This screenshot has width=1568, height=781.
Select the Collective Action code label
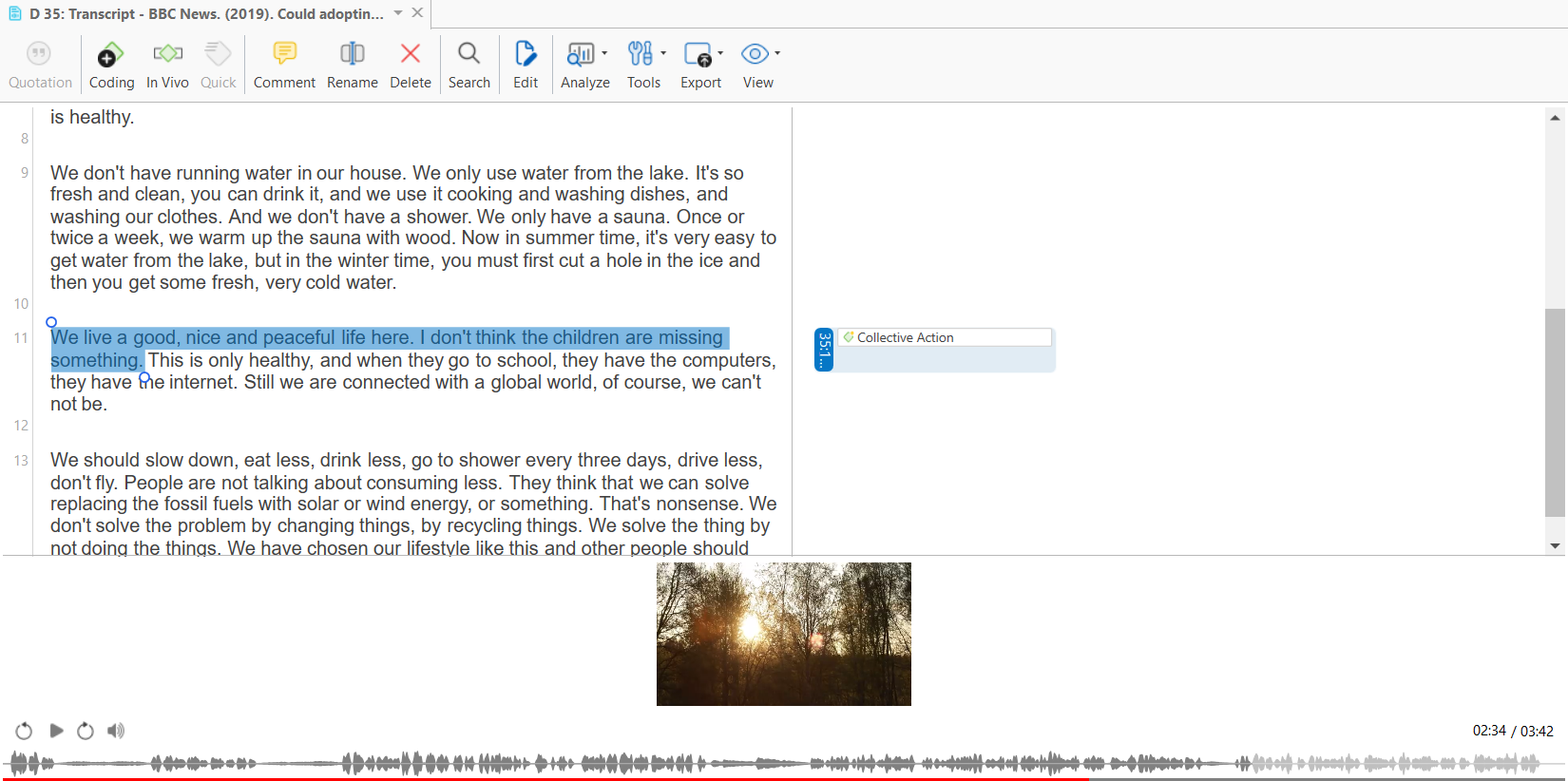click(x=905, y=337)
